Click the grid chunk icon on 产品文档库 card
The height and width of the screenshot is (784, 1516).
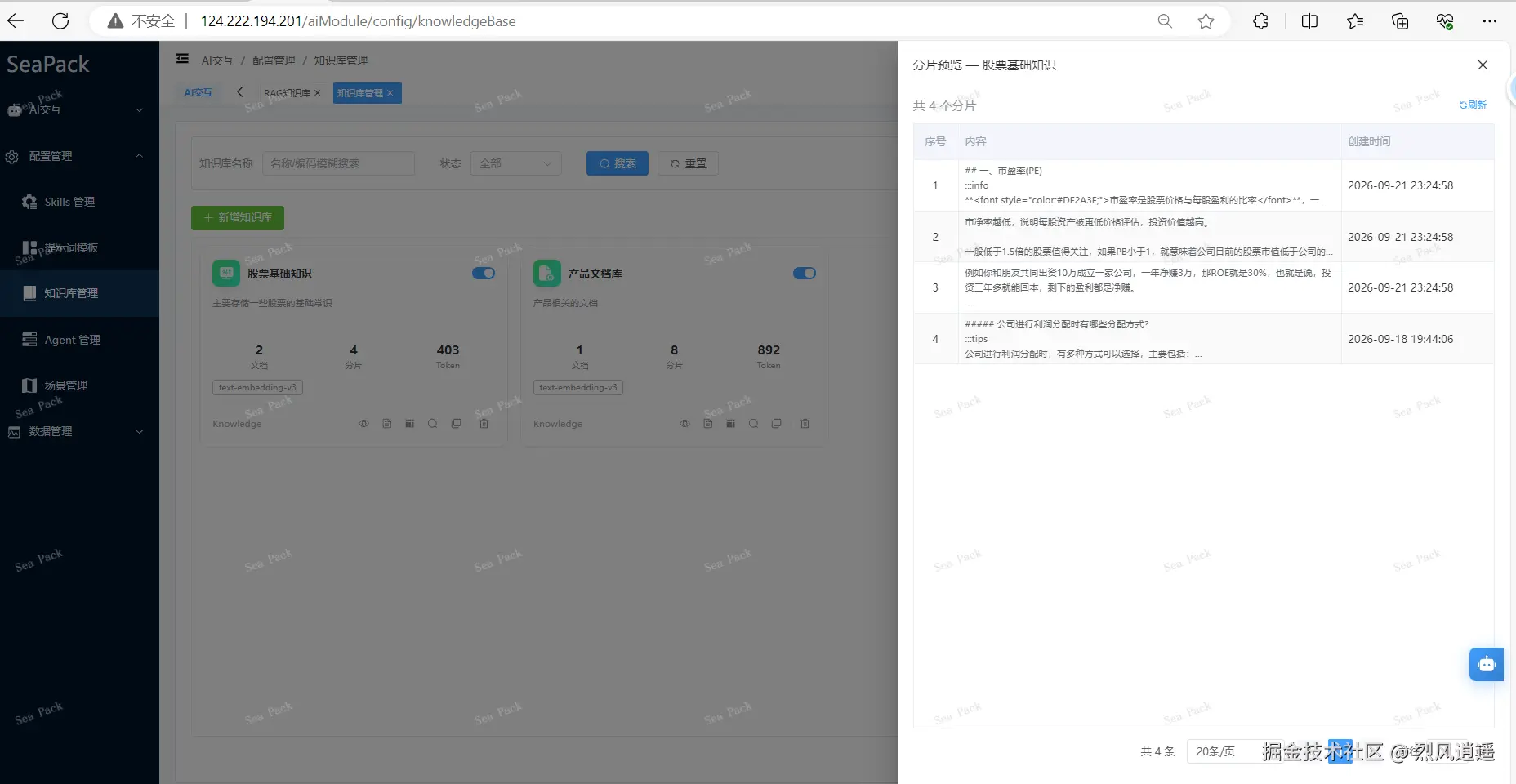[x=730, y=424]
